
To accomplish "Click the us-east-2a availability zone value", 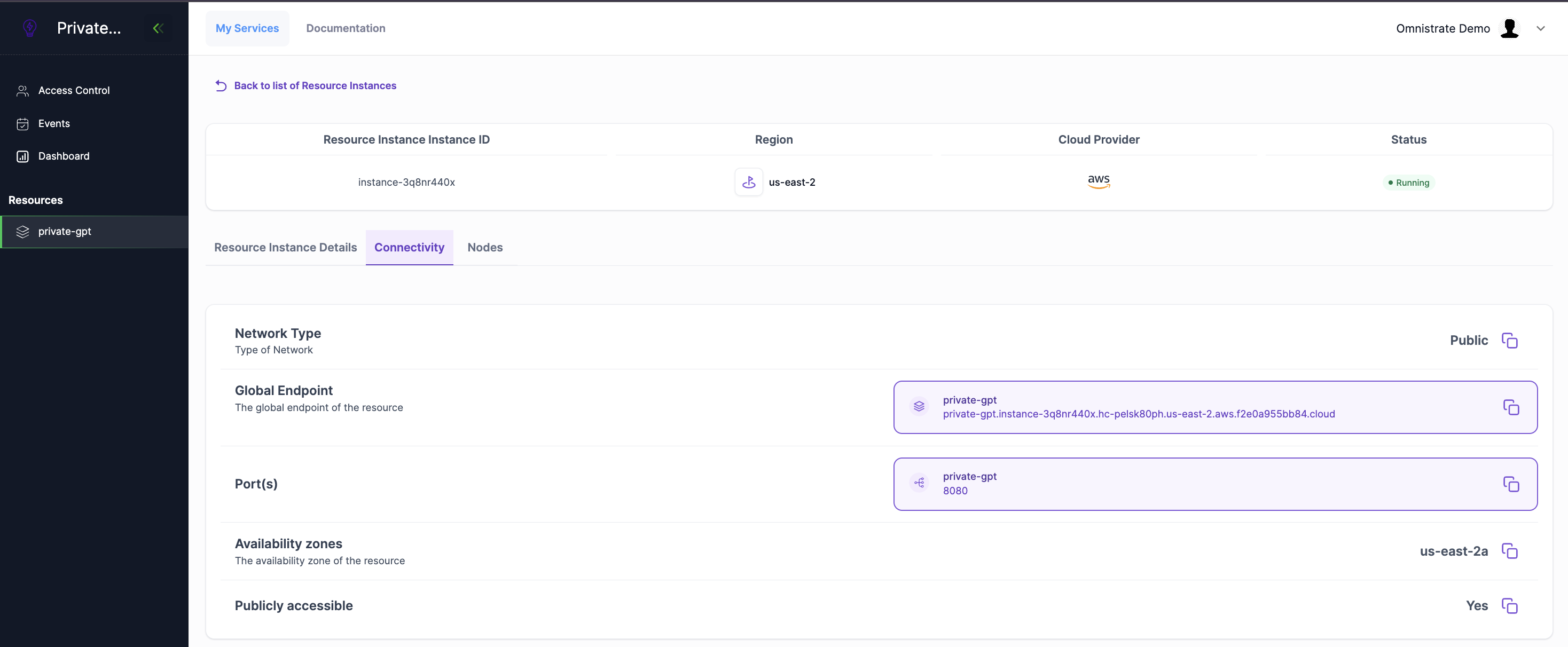I will click(x=1454, y=551).
